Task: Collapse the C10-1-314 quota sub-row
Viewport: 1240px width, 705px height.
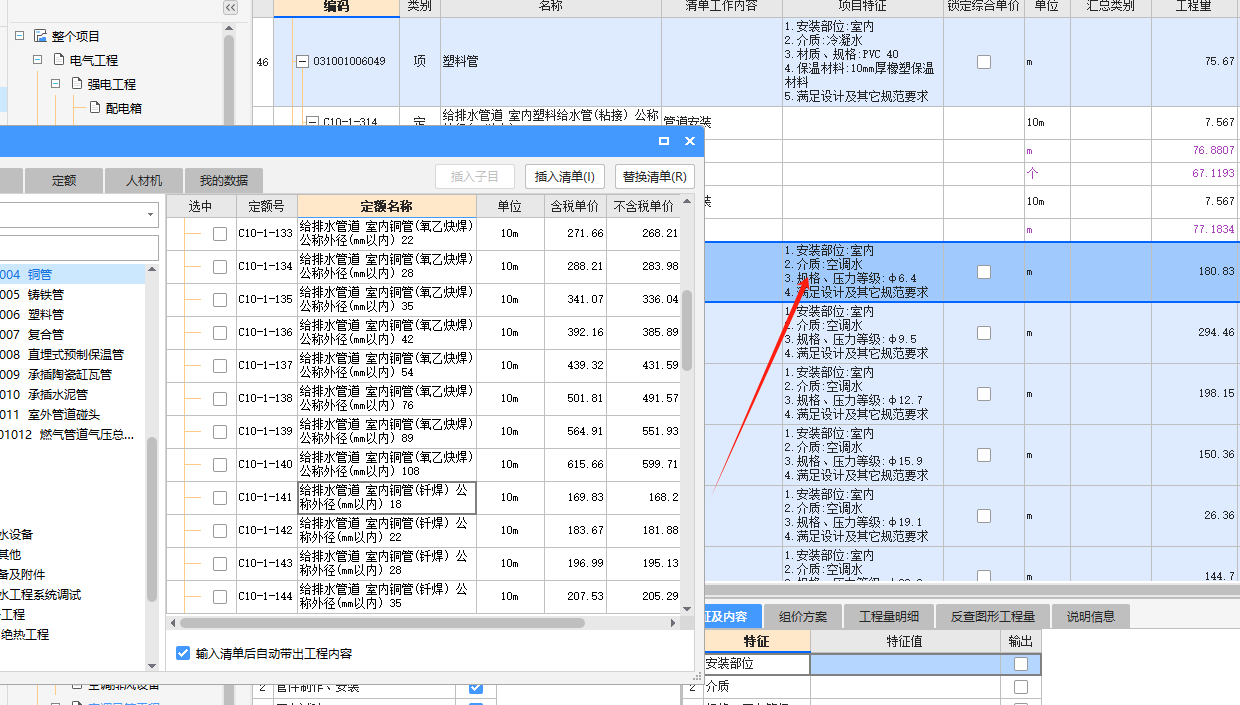Action: (311, 122)
